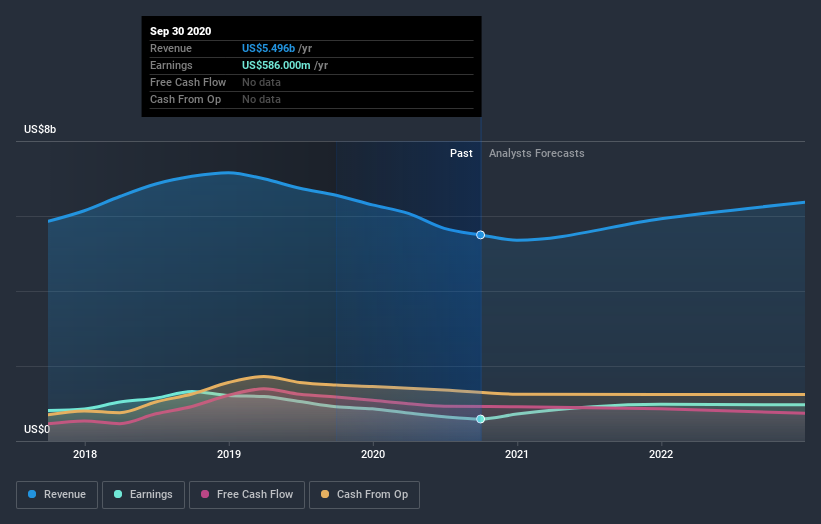Click the US$8b y-axis label
The width and height of the screenshot is (821, 524).
[x=40, y=129]
